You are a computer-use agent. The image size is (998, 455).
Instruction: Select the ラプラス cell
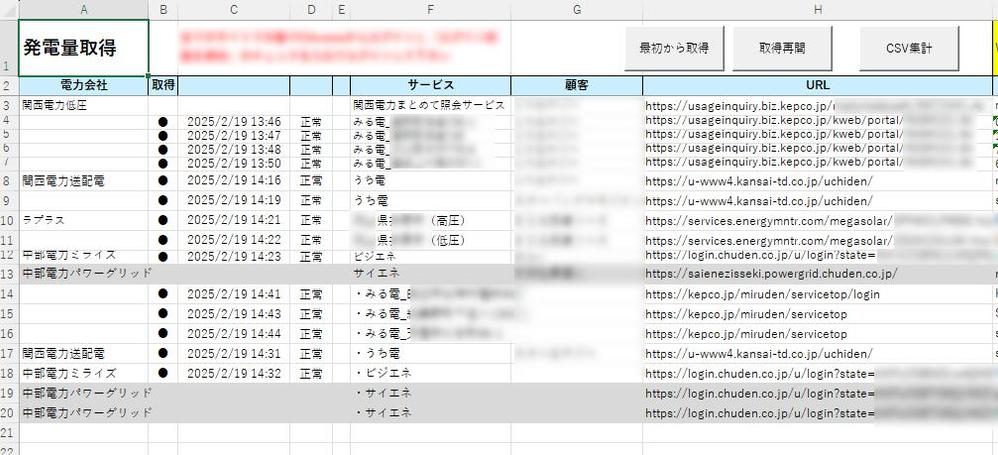tap(84, 220)
